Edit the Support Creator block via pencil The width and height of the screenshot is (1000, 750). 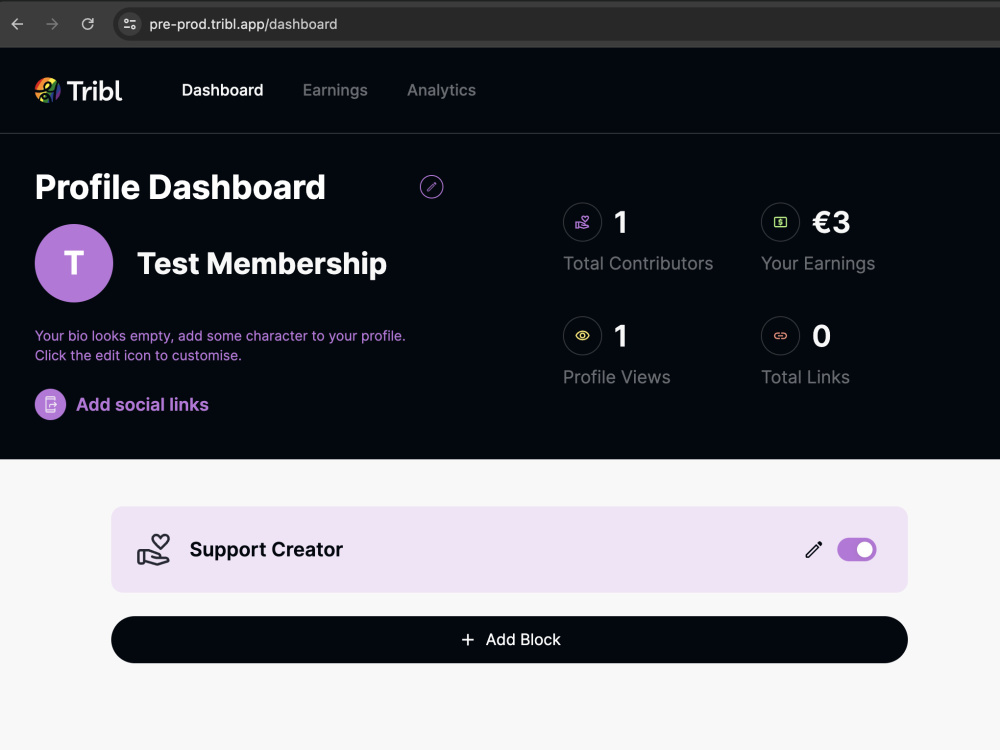[813, 550]
